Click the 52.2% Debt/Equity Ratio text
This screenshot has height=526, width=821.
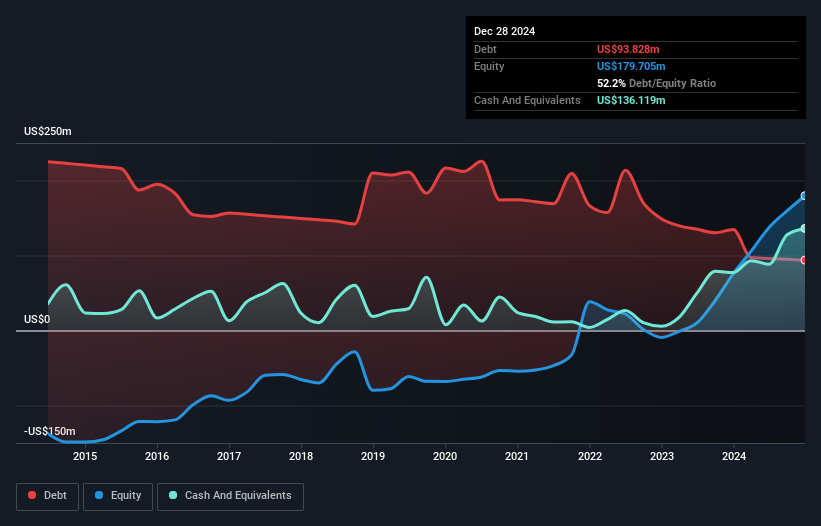pyautogui.click(x=656, y=83)
